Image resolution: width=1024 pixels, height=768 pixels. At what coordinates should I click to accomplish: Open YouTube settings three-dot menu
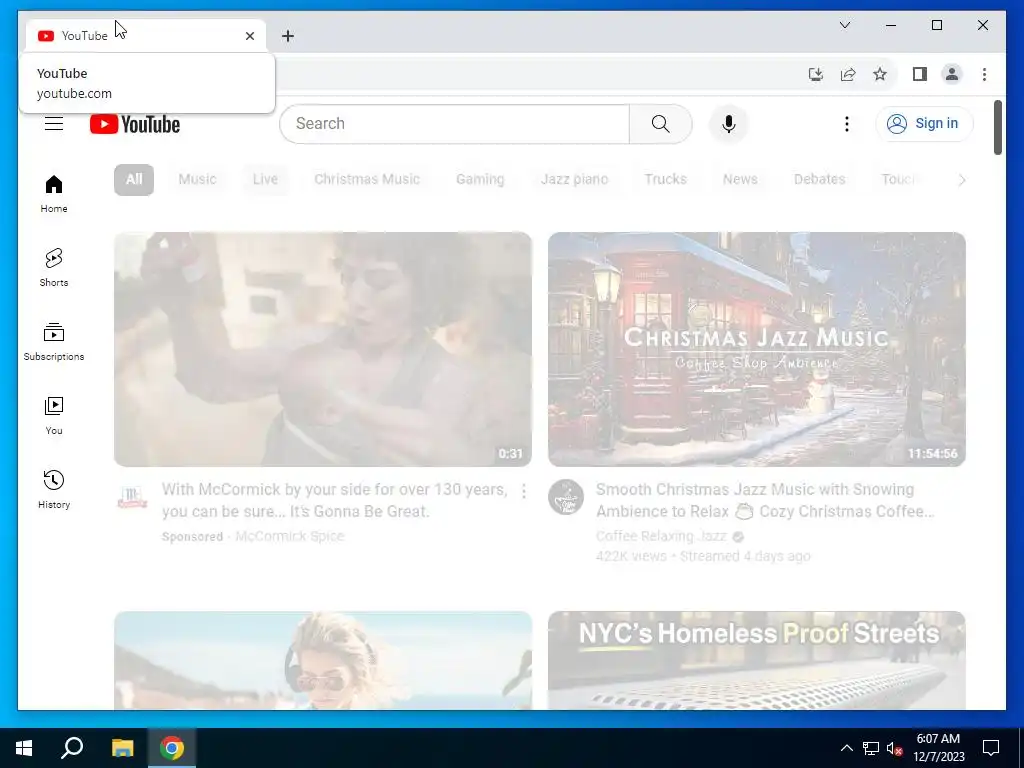[x=846, y=124]
